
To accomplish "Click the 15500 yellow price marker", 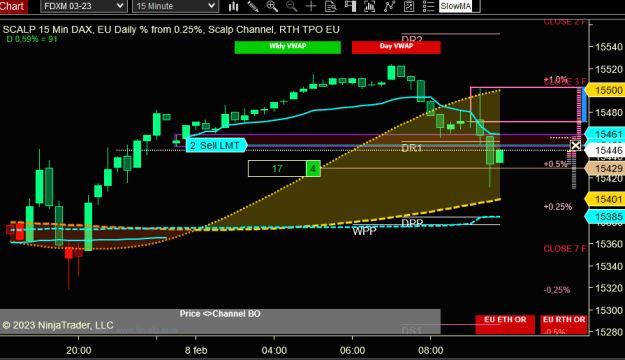I will pos(605,90).
